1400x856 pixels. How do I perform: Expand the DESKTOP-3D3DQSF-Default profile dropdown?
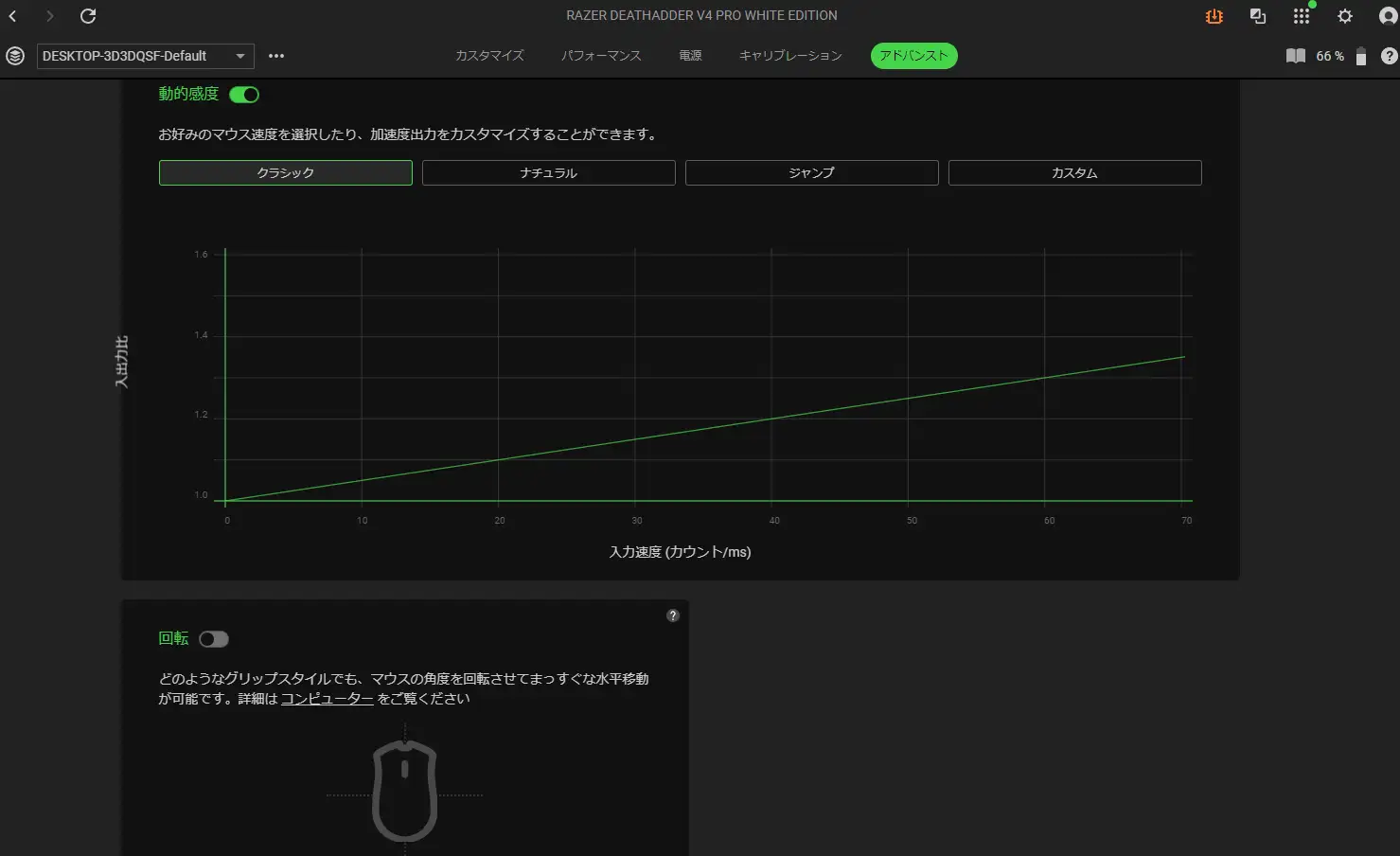point(146,56)
